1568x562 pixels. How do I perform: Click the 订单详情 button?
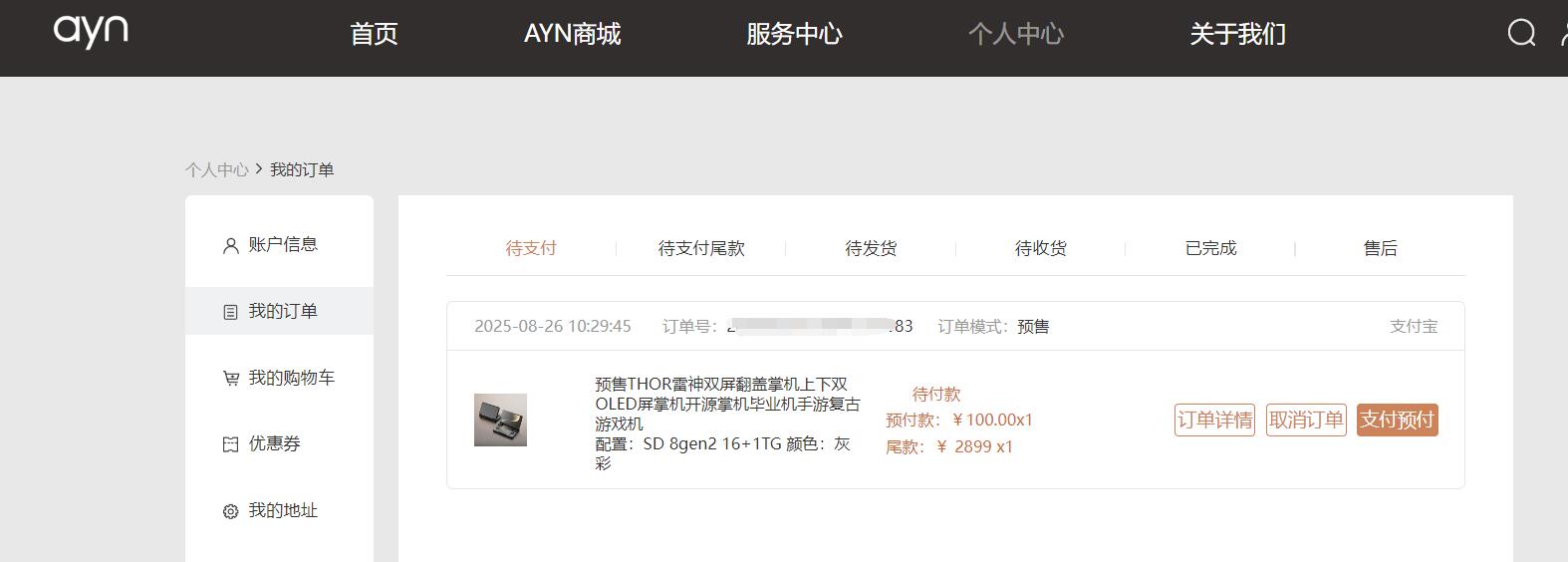[1214, 420]
